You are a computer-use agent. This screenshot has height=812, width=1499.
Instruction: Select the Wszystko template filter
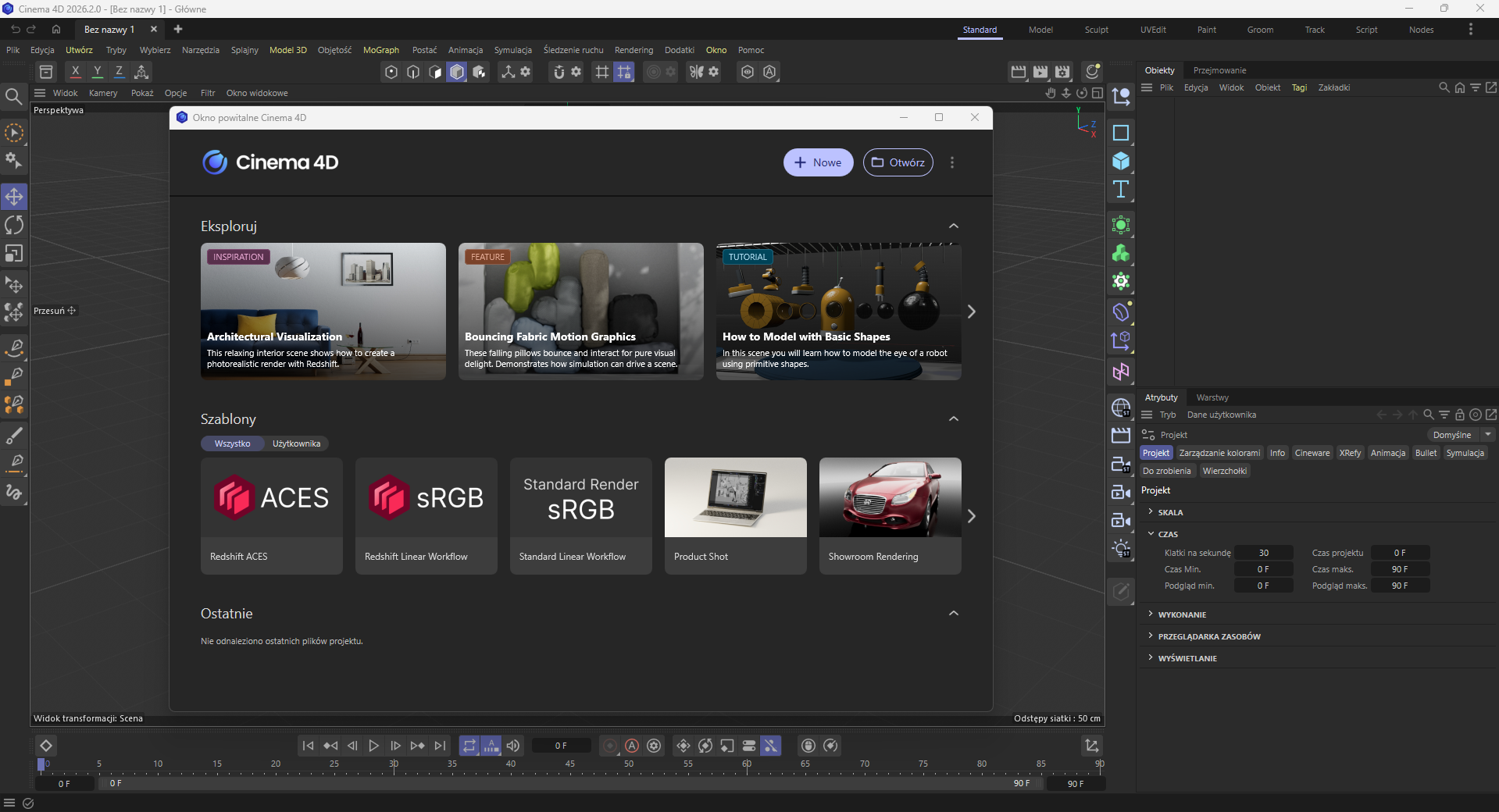pos(233,443)
